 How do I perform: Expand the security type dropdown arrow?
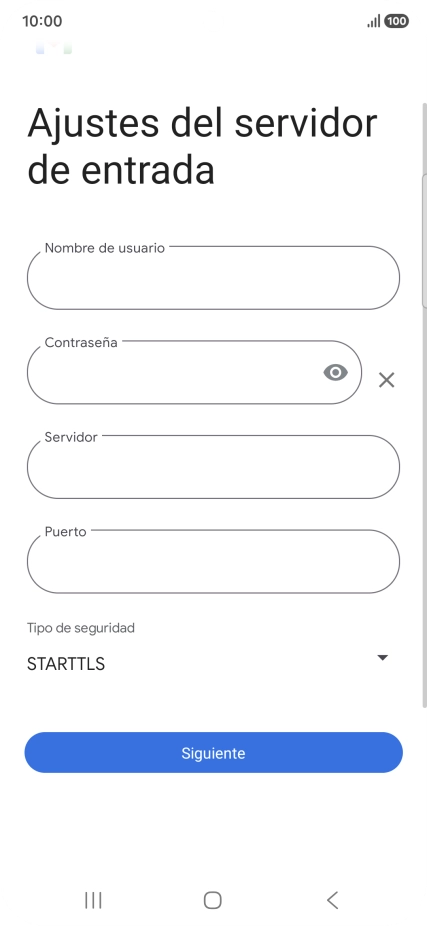pos(383,657)
